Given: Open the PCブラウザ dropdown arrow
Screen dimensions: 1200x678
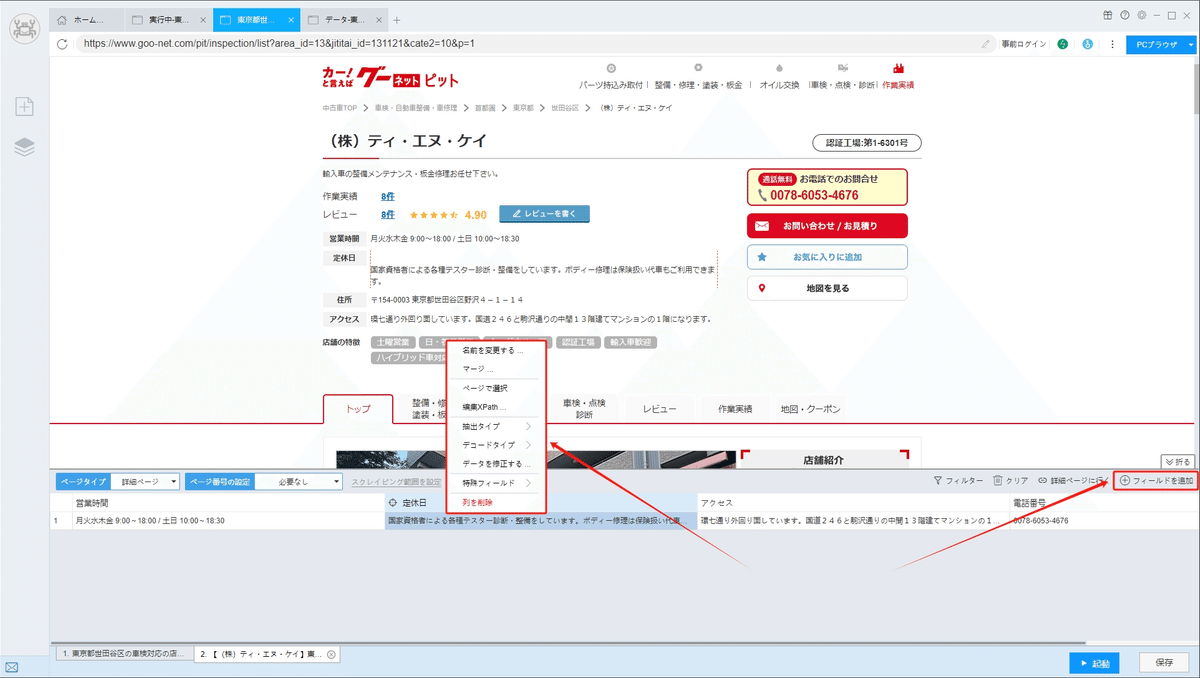Looking at the screenshot, I should 1191,44.
